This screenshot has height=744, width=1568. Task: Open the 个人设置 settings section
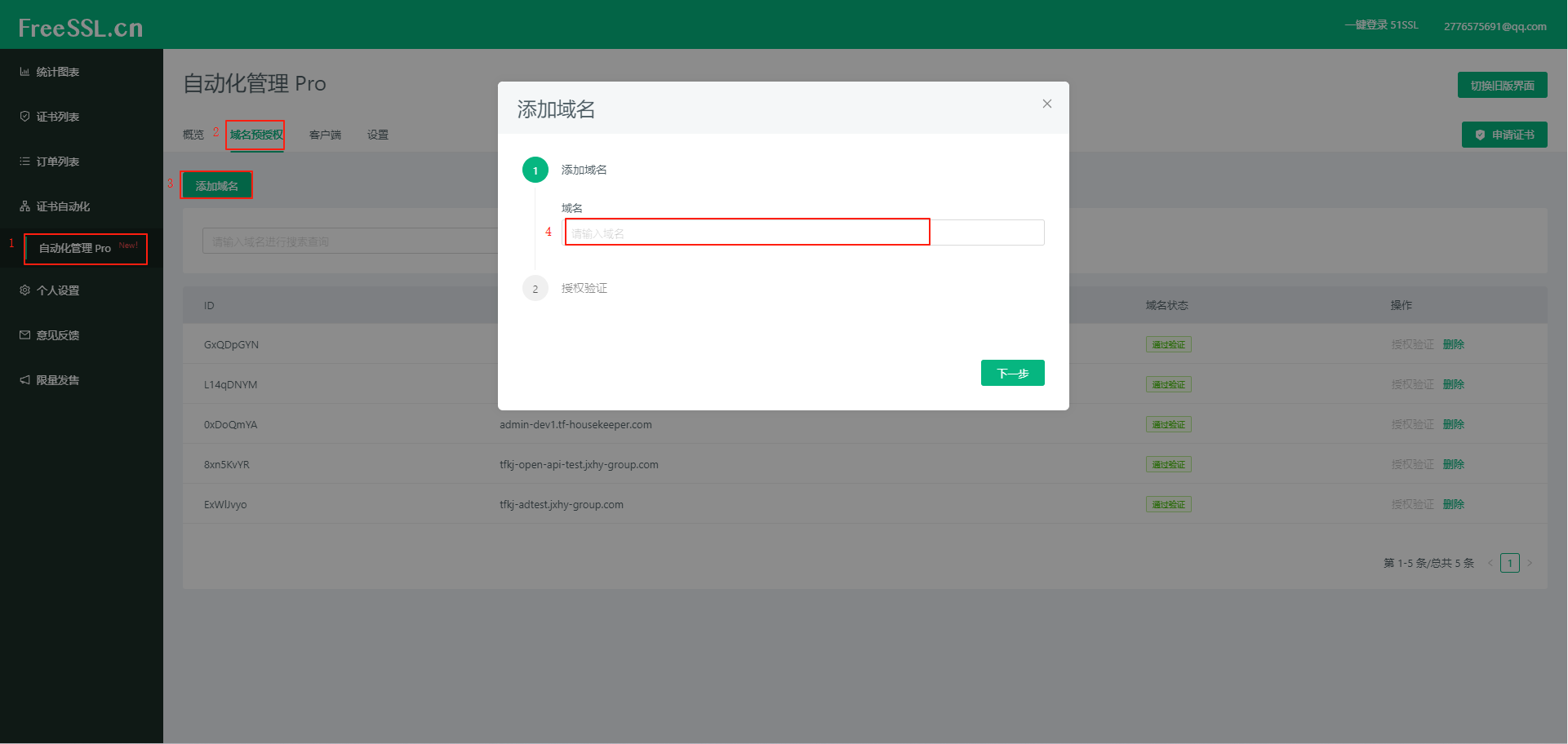coord(57,290)
